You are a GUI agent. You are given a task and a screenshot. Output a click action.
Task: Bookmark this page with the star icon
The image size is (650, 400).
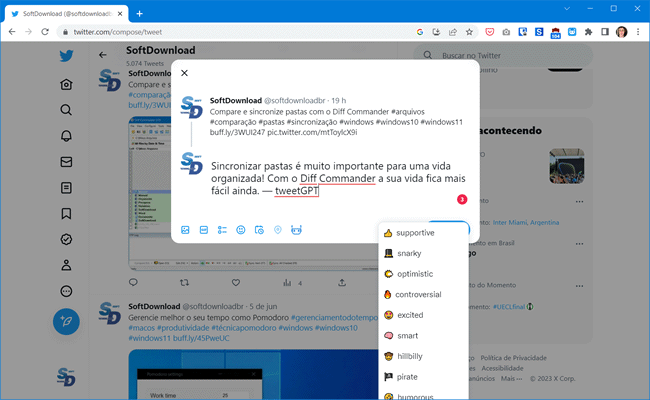(x=469, y=32)
